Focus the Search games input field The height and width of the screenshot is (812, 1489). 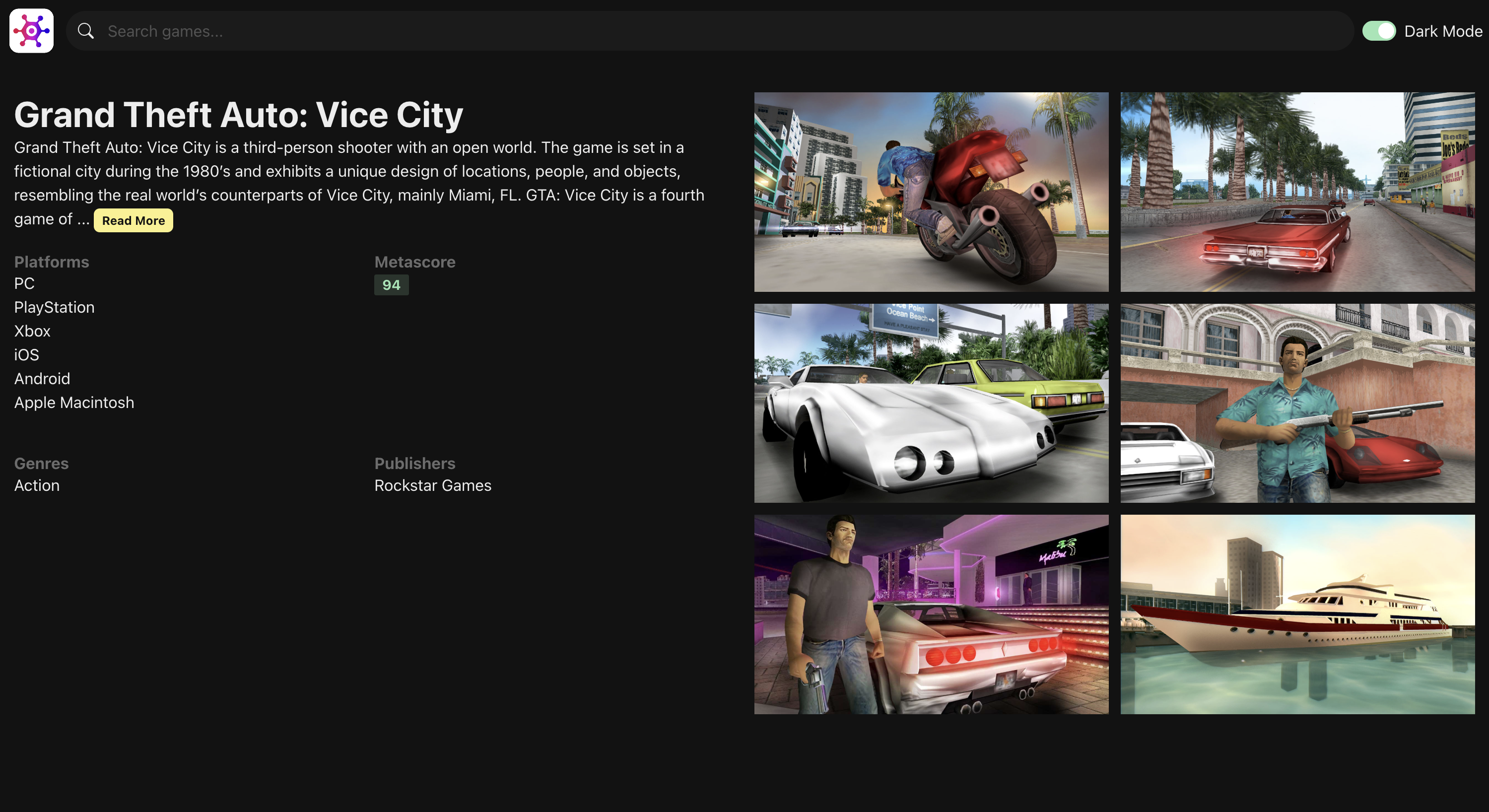pyautogui.click(x=710, y=31)
